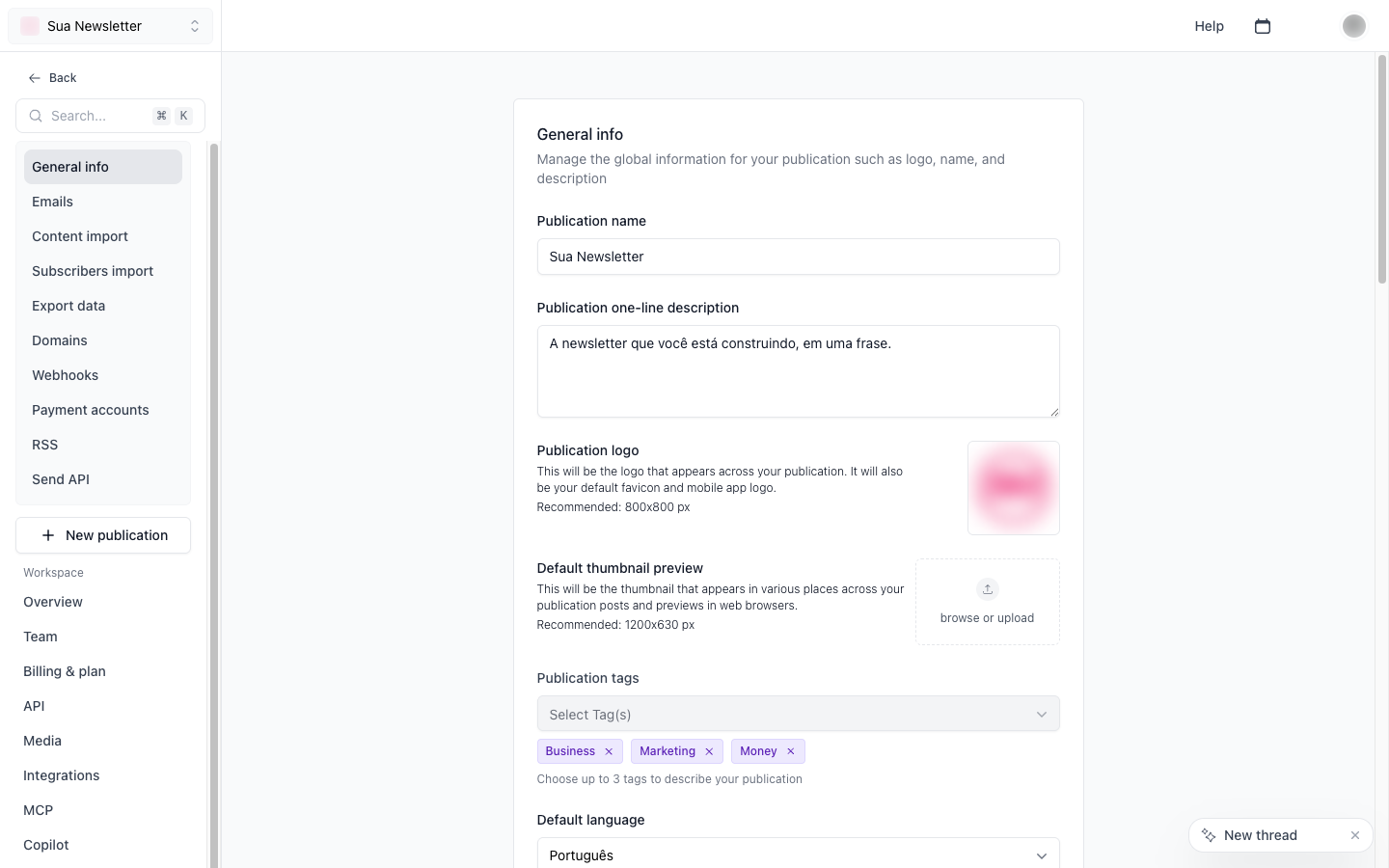Image resolution: width=1389 pixels, height=868 pixels.
Task: Dismiss the New thread popup
Action: pyautogui.click(x=1355, y=835)
